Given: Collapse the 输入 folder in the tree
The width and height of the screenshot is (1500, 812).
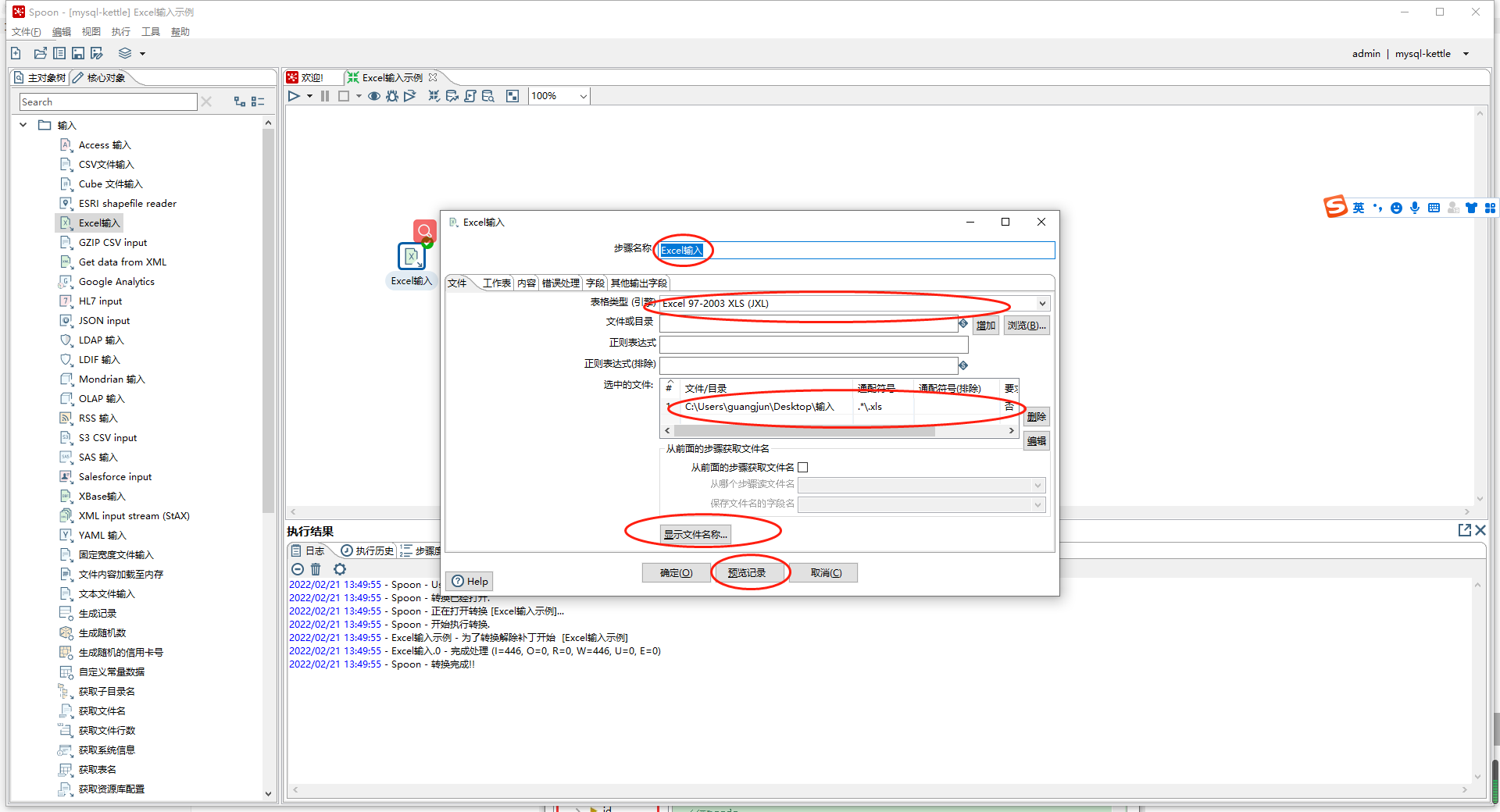Looking at the screenshot, I should tap(23, 125).
